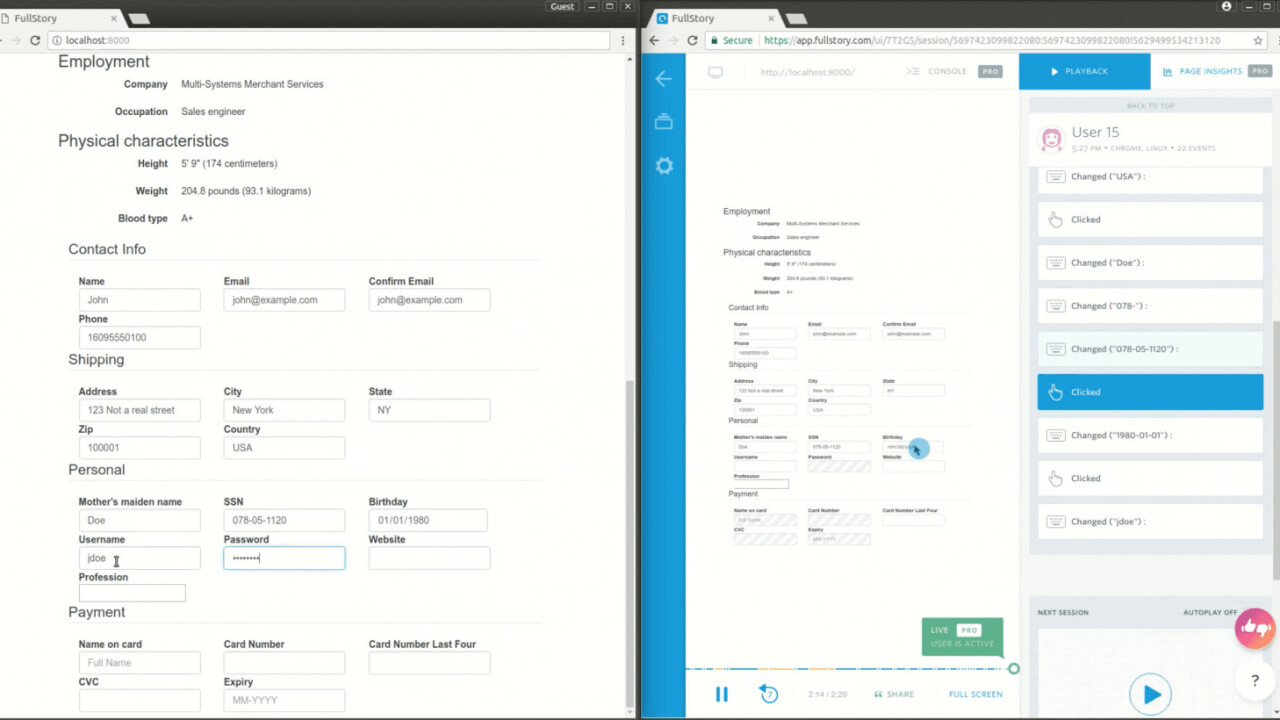Open the briefcase icon in blue sidebar
The image size is (1280, 720).
tap(663, 122)
